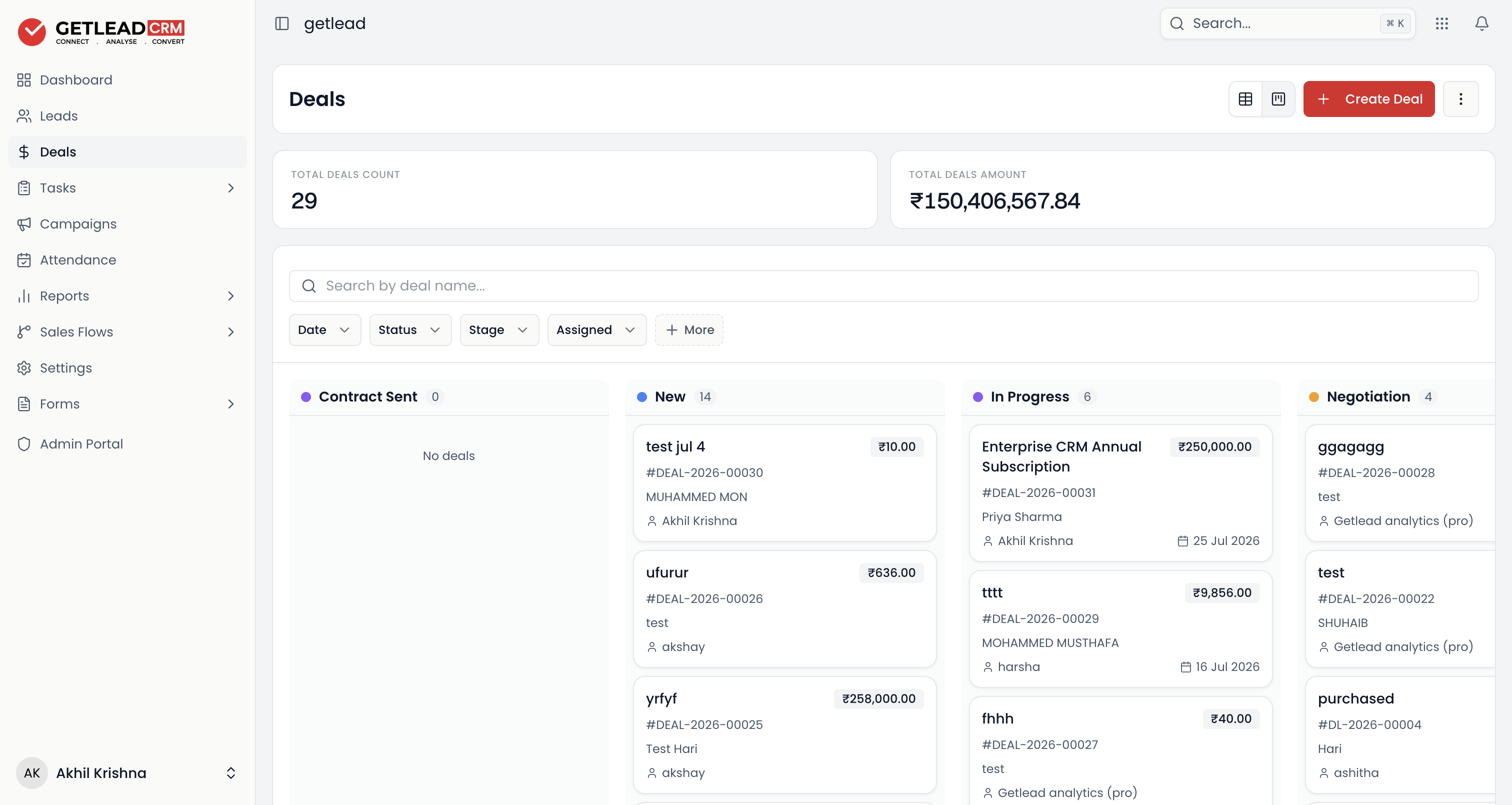Click the Settings gear icon
The width and height of the screenshot is (1512, 805).
pyautogui.click(x=23, y=367)
